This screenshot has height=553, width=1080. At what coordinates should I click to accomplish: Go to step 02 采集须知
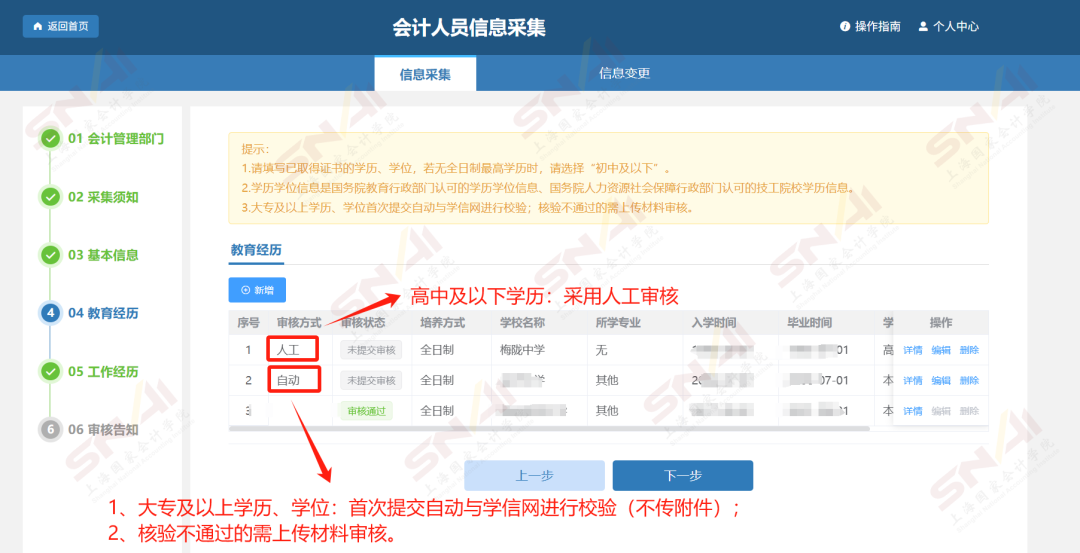coord(103,197)
